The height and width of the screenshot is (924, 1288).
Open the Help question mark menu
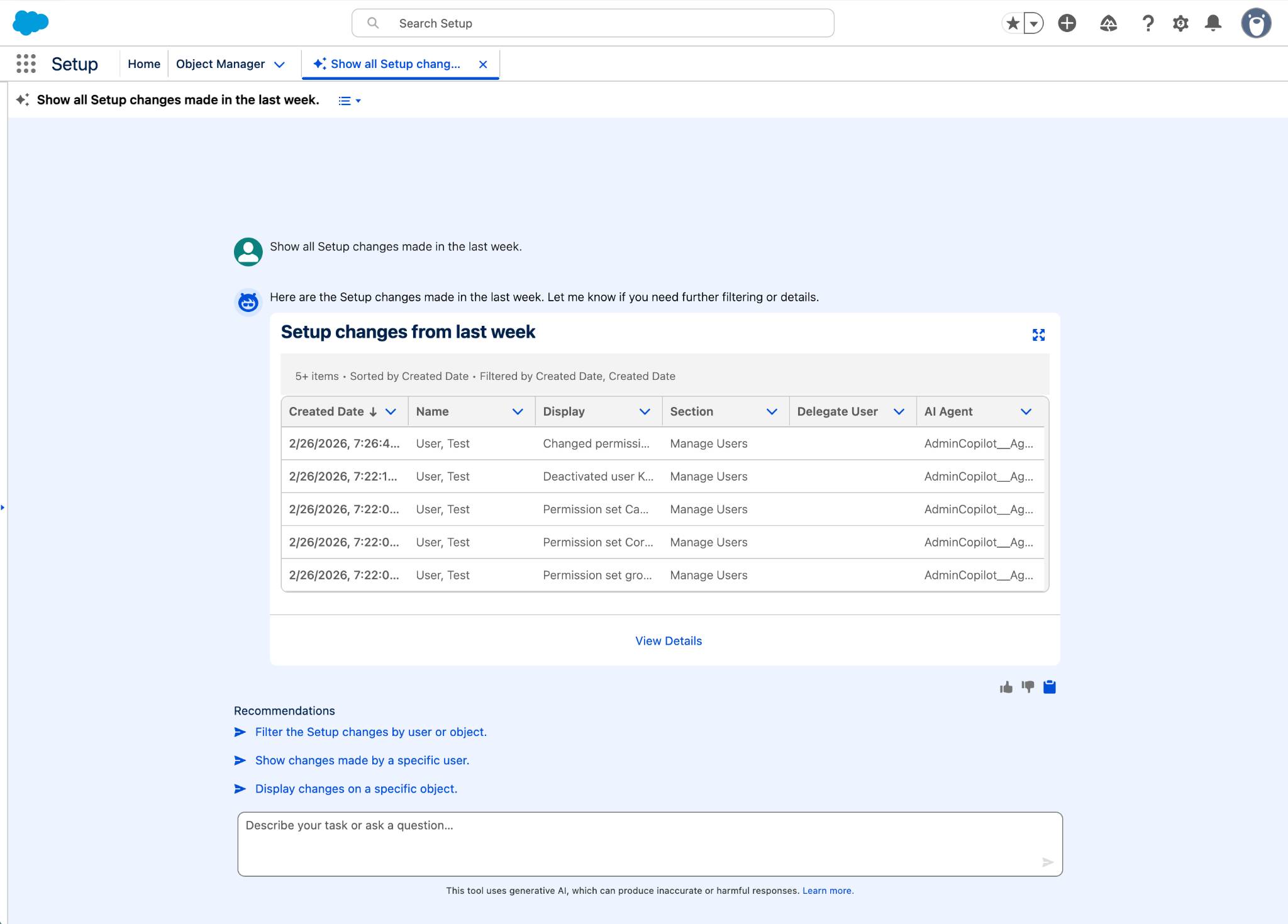point(1148,23)
